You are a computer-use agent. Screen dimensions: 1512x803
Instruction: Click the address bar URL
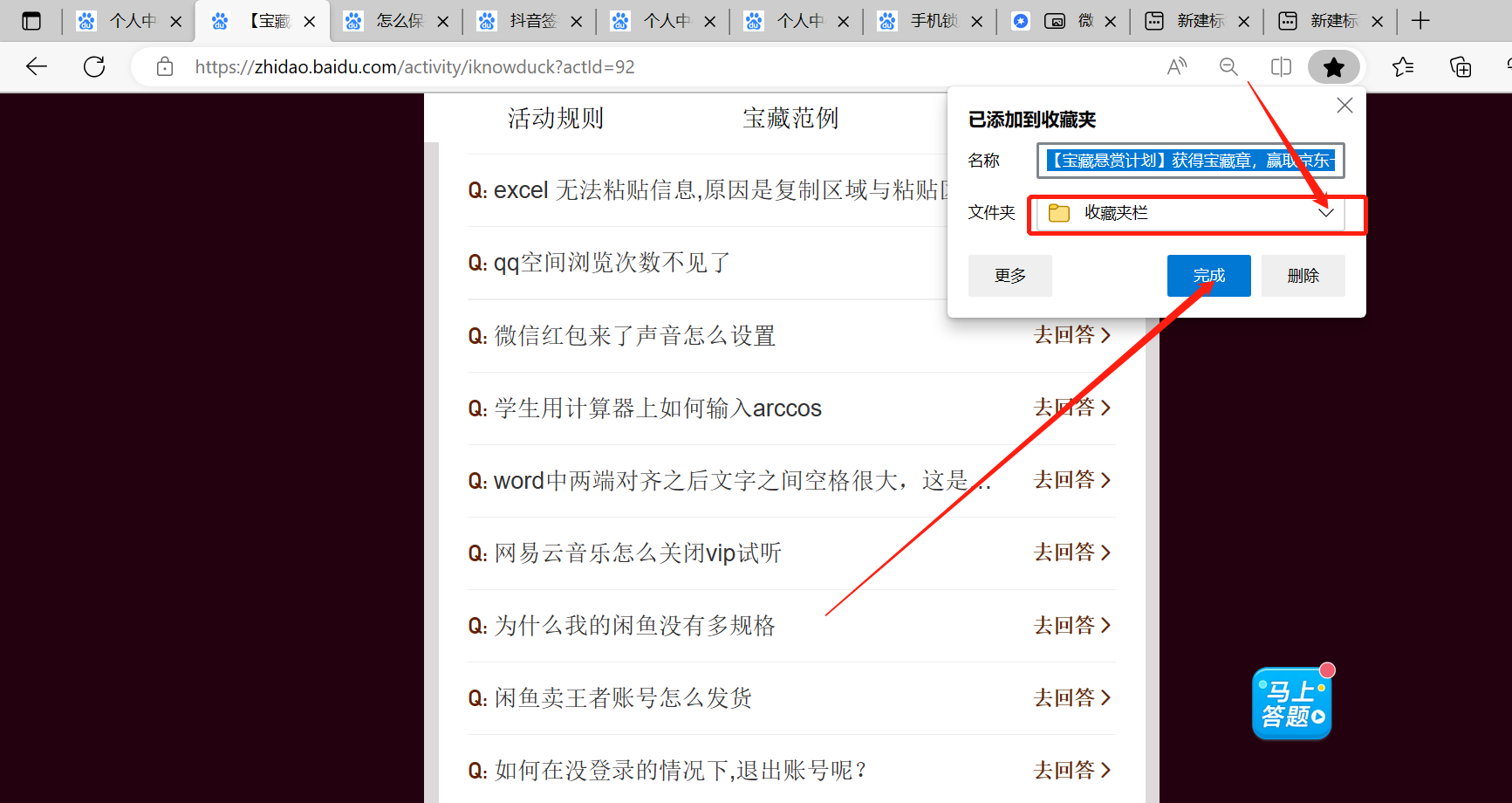click(415, 67)
